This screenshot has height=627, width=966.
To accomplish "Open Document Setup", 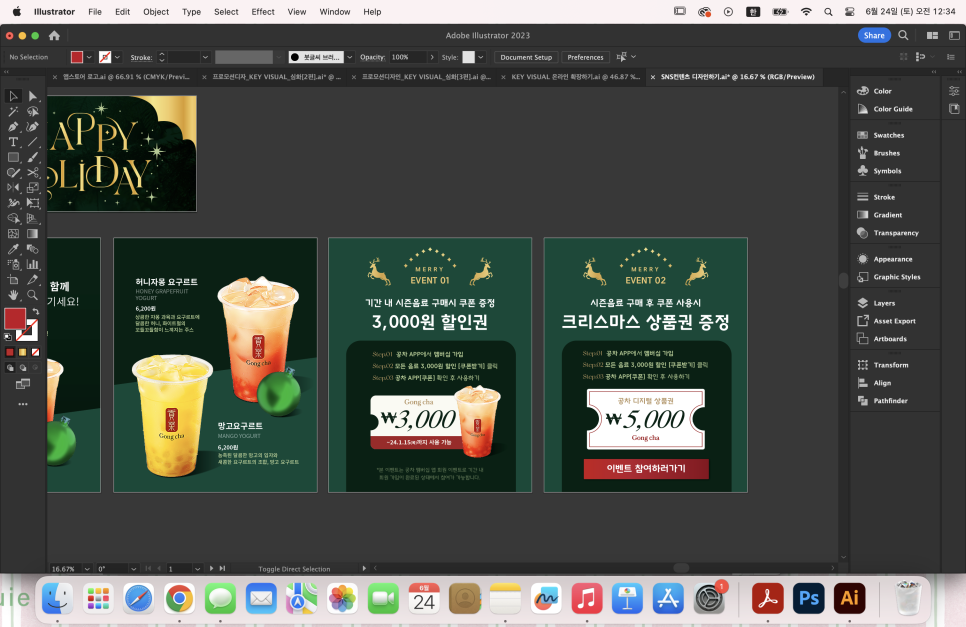I will click(x=526, y=57).
